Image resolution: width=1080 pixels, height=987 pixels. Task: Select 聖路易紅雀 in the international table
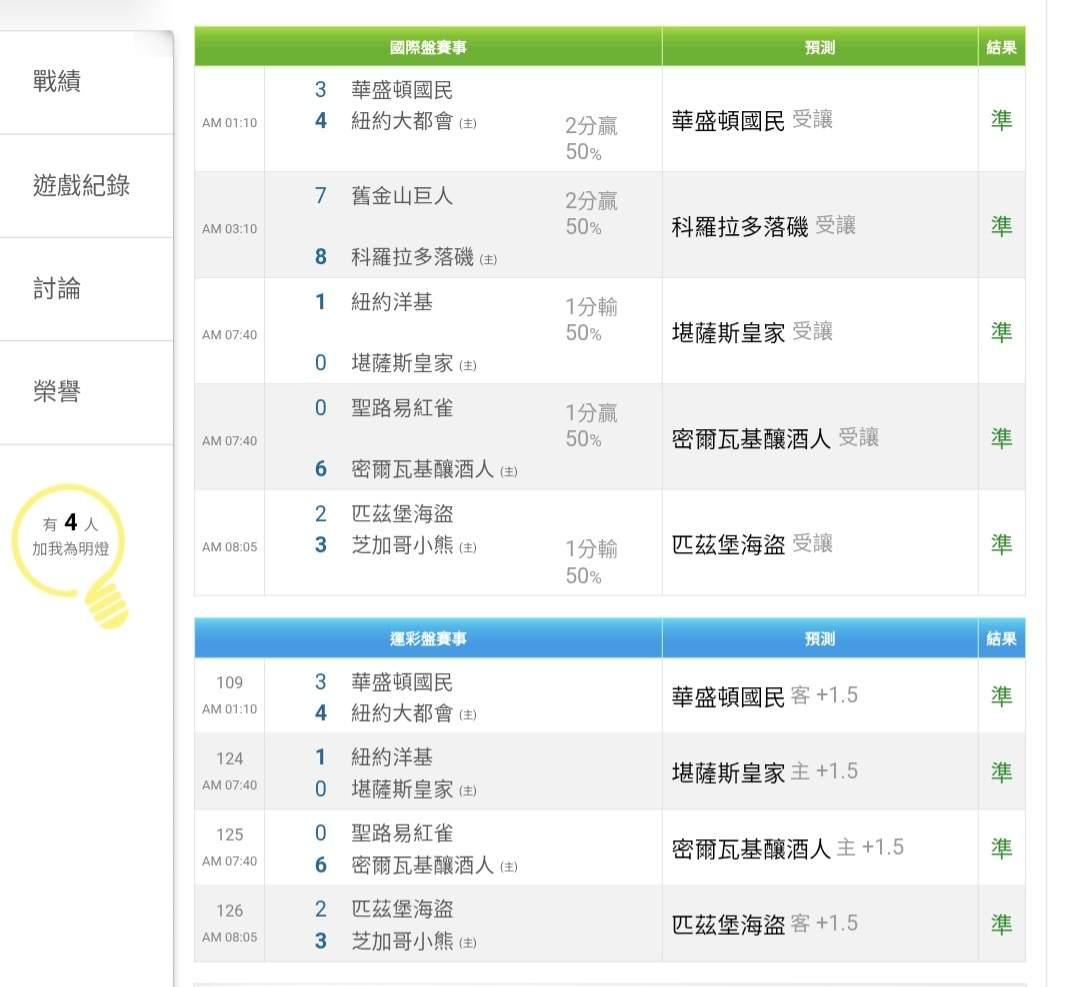click(402, 408)
